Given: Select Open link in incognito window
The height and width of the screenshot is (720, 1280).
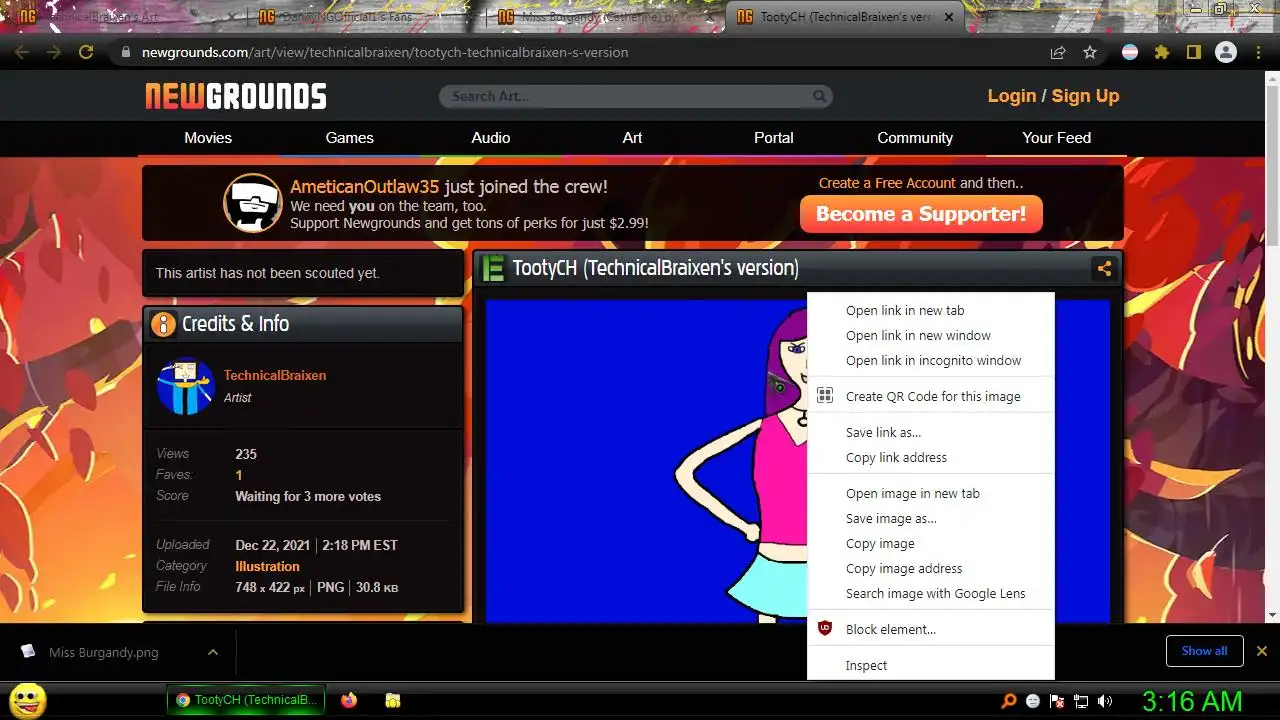Looking at the screenshot, I should point(930,360).
